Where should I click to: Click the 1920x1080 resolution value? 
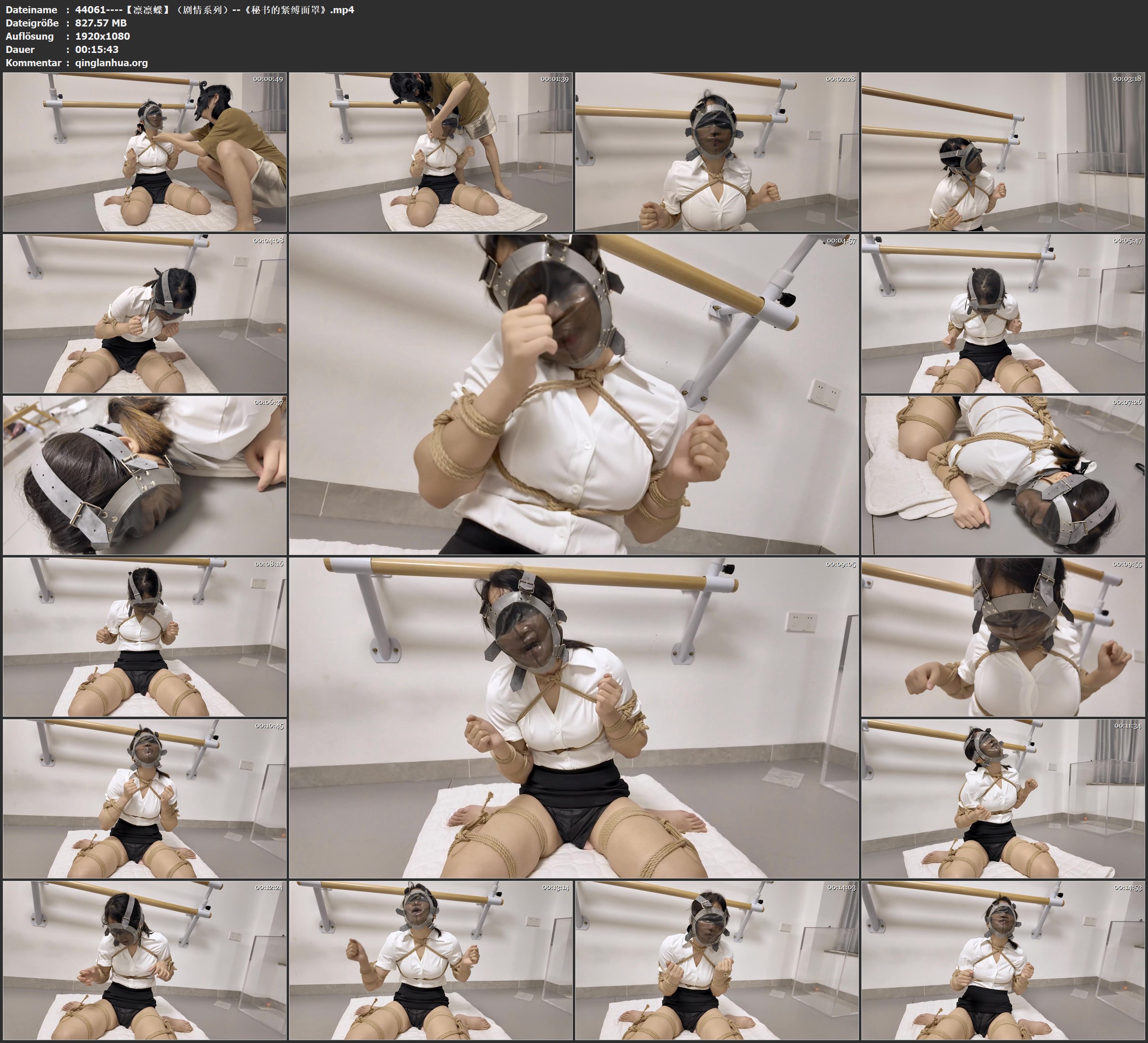[x=103, y=36]
